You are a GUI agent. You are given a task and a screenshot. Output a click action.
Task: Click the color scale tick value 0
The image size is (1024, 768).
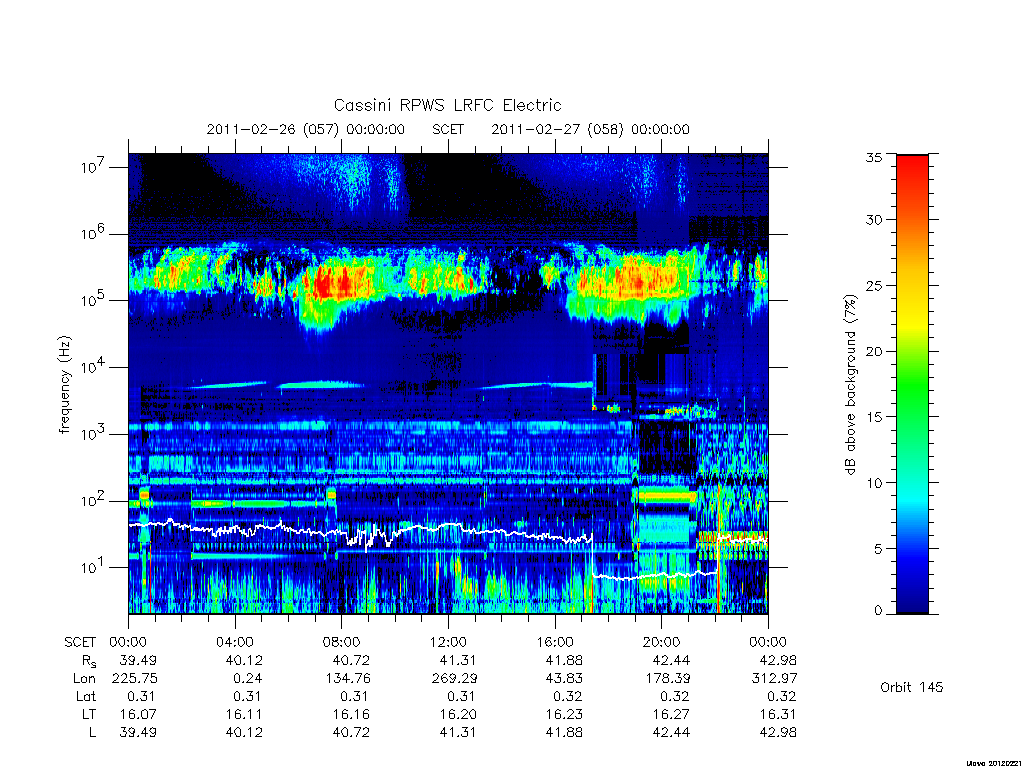click(x=877, y=611)
